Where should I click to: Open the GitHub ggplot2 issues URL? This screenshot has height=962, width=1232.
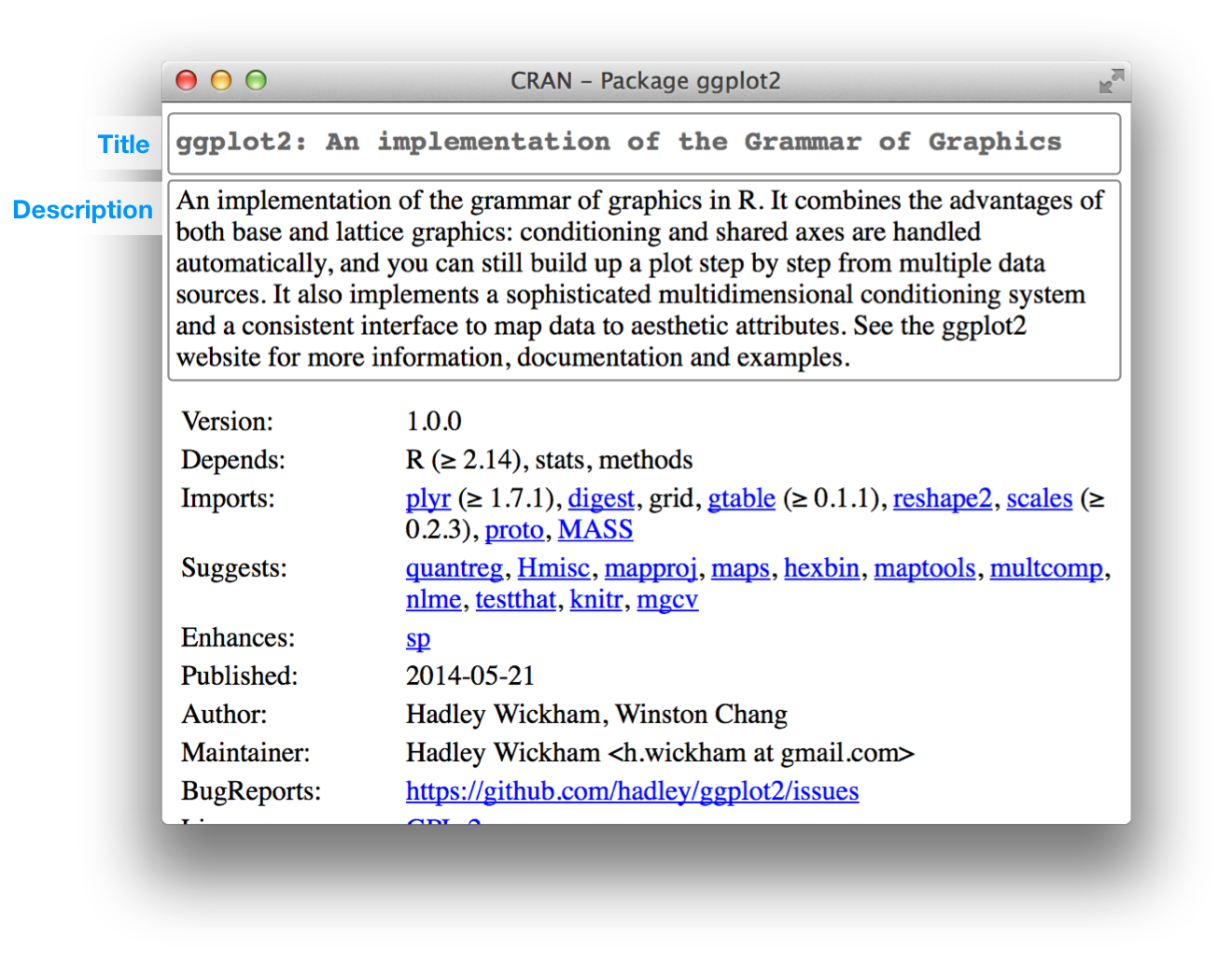[632, 791]
